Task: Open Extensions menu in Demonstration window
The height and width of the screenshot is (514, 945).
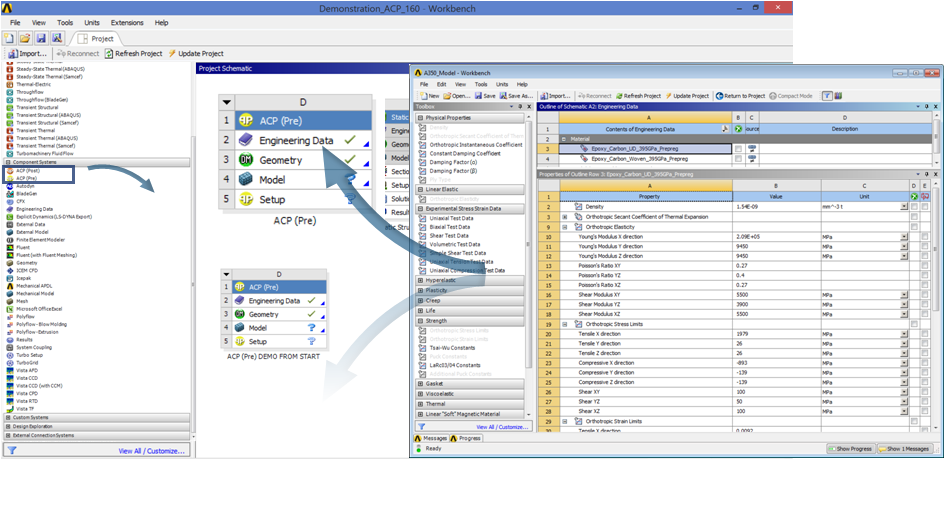Action: click(x=127, y=22)
